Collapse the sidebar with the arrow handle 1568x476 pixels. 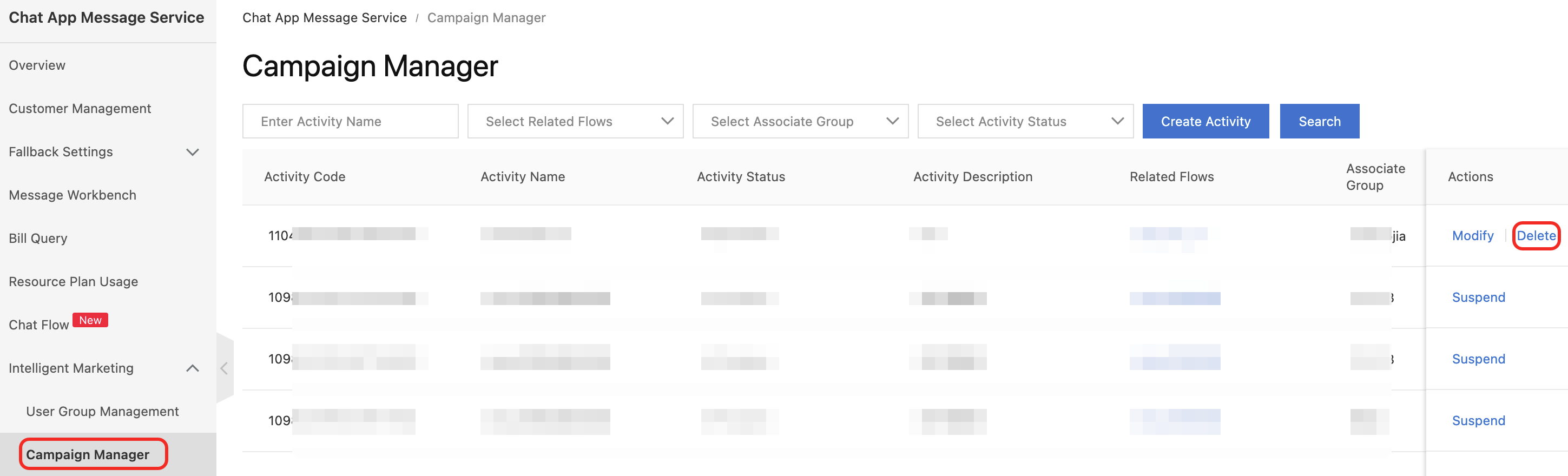(x=224, y=368)
